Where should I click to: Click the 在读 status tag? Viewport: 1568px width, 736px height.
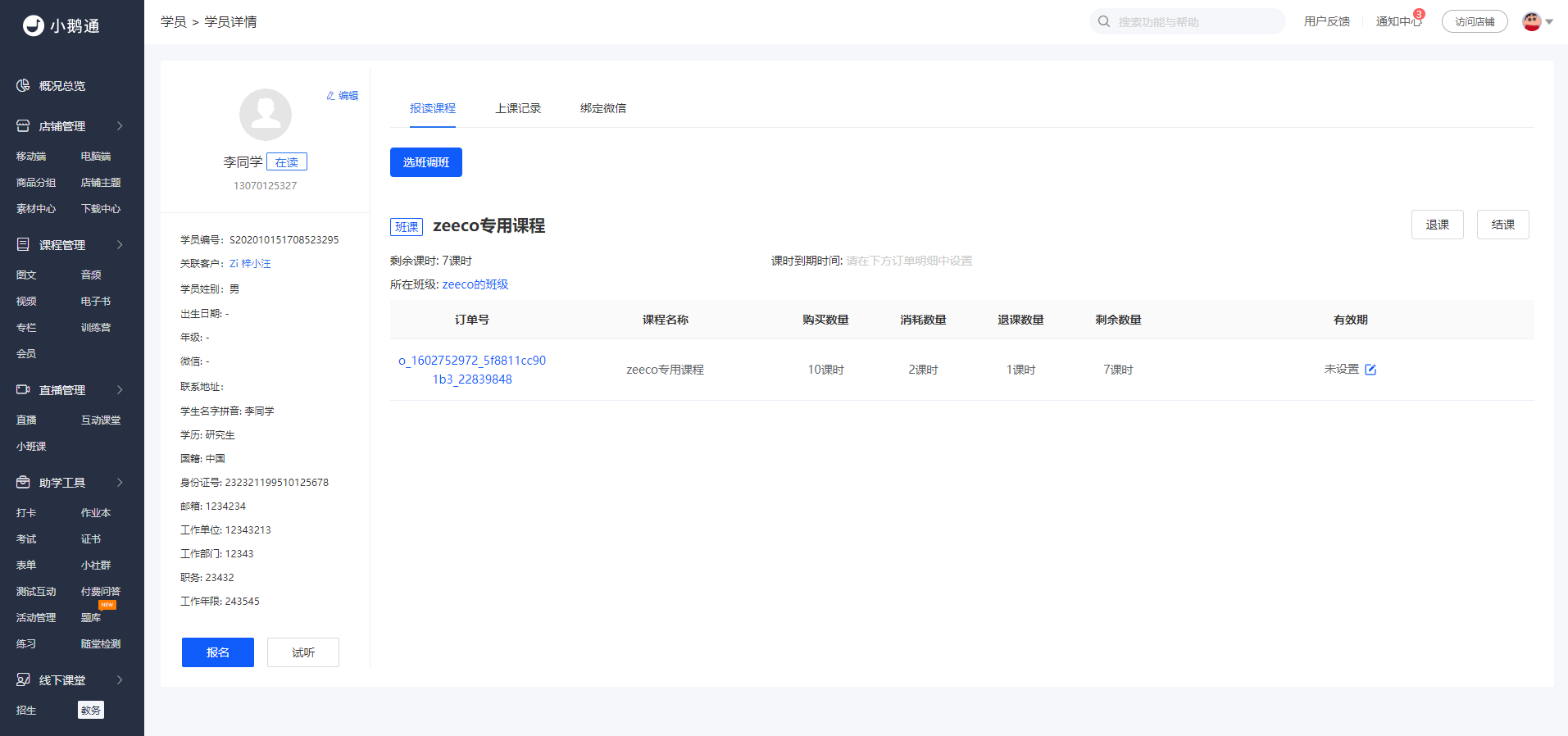[287, 162]
